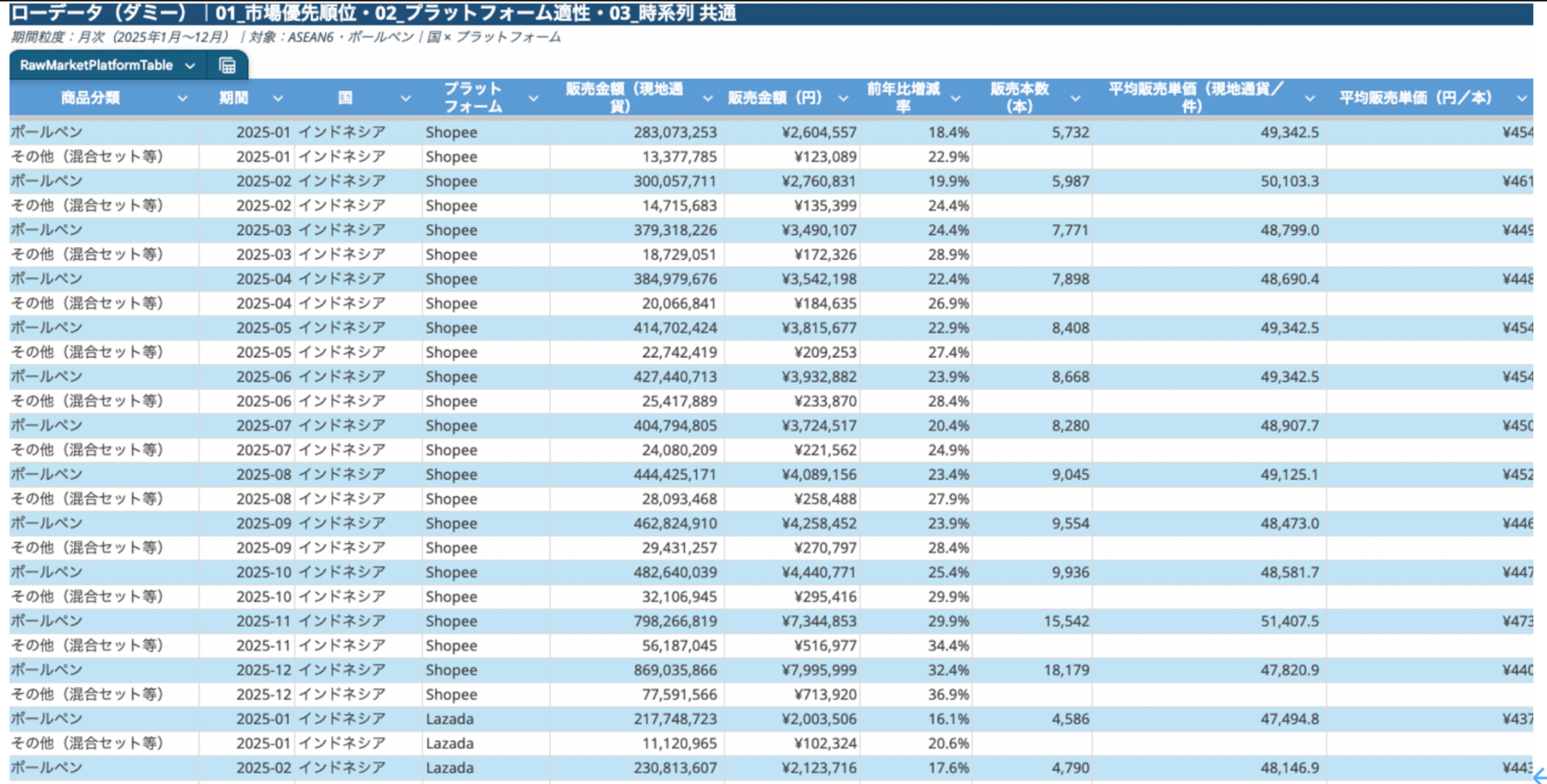Image resolution: width=1547 pixels, height=784 pixels.
Task: Select sales count cell 9,936
Action: 1032,572
